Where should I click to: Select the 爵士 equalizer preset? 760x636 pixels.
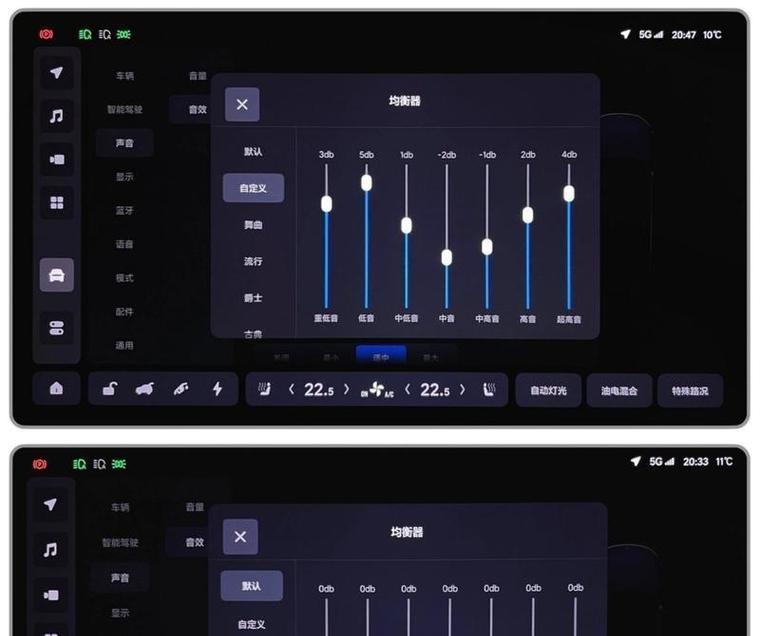(x=253, y=298)
